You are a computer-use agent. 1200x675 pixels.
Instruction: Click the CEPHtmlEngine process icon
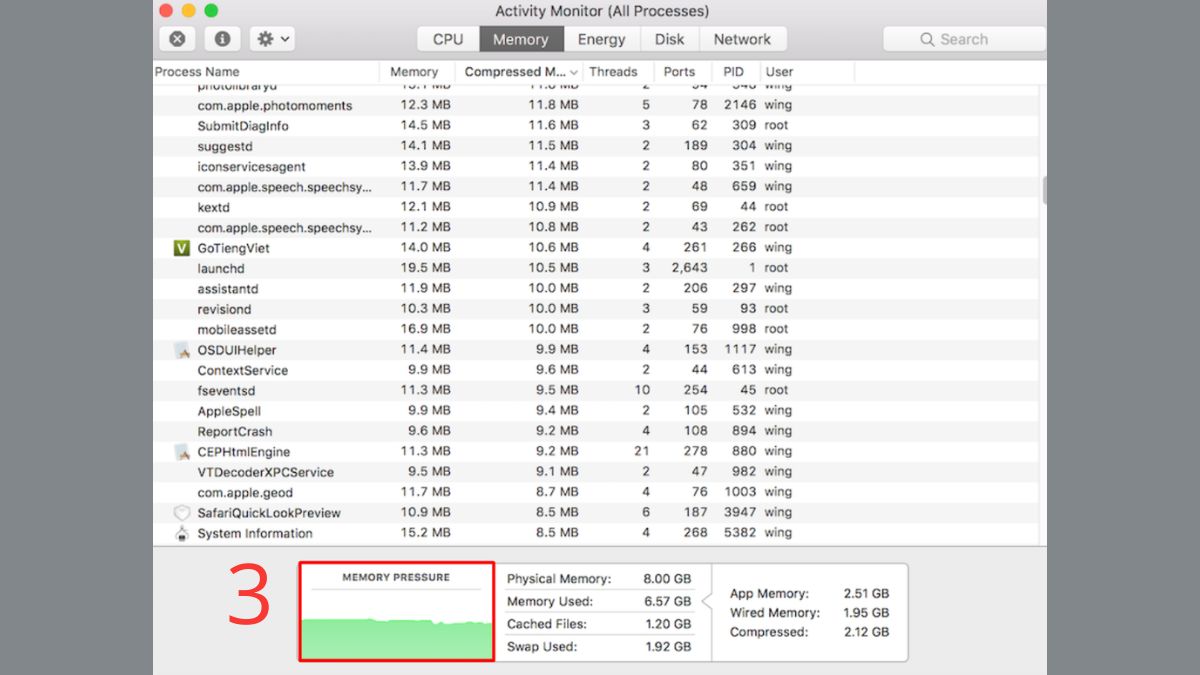pyautogui.click(x=181, y=452)
